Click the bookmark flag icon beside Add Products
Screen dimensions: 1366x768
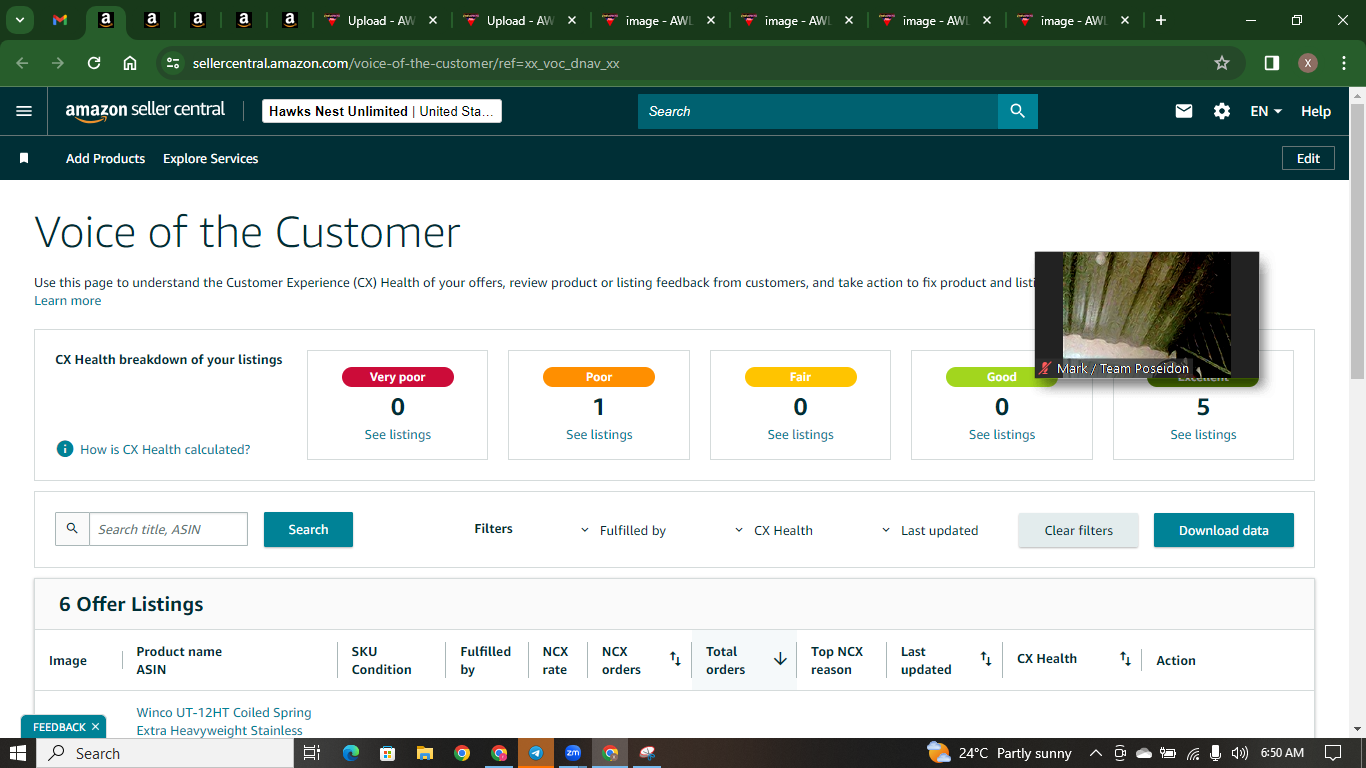click(24, 158)
